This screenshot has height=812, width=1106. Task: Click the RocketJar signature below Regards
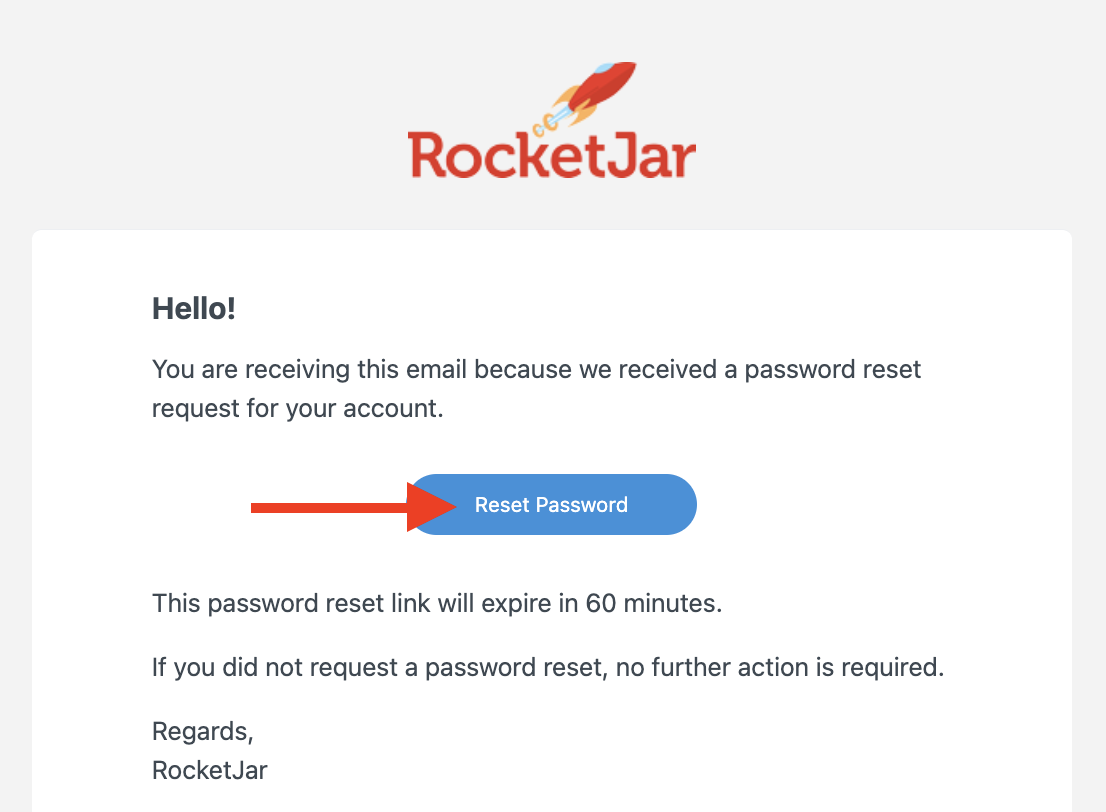point(210,770)
